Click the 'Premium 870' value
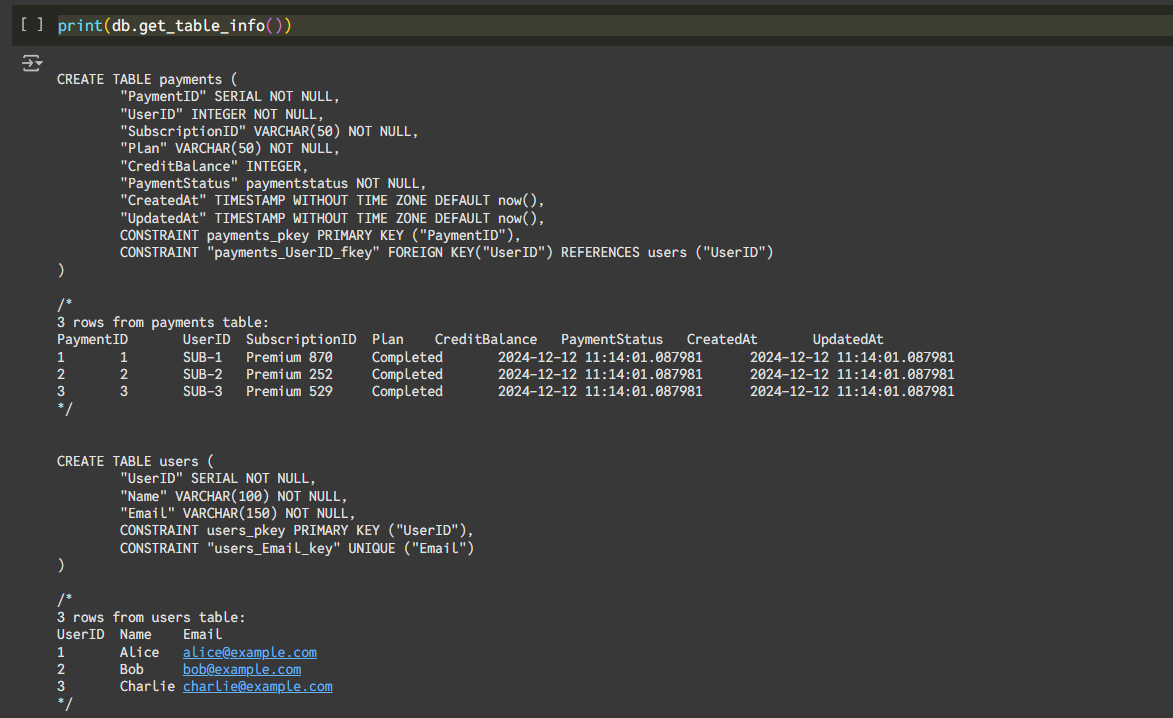 (x=290, y=358)
